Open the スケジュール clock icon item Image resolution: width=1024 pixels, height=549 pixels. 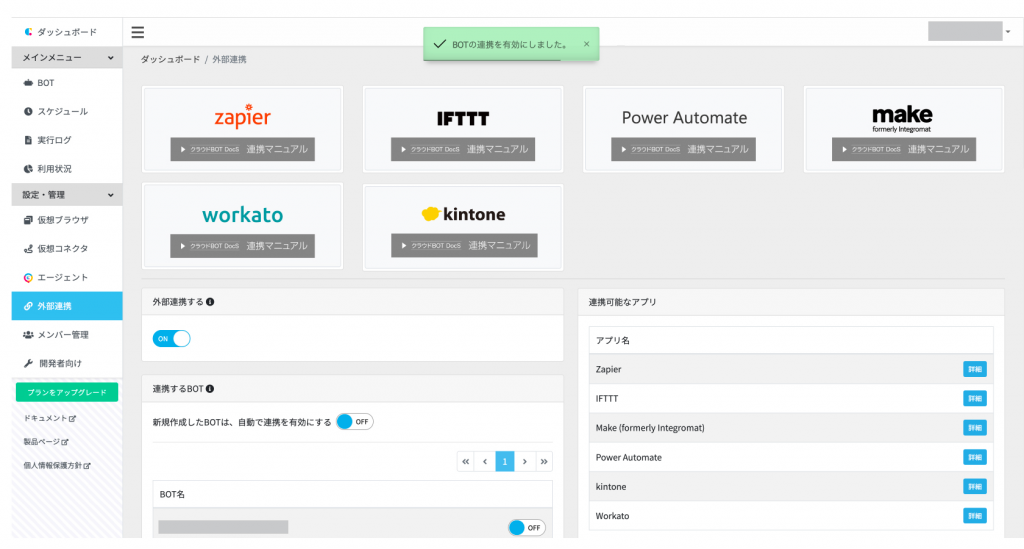point(28,112)
